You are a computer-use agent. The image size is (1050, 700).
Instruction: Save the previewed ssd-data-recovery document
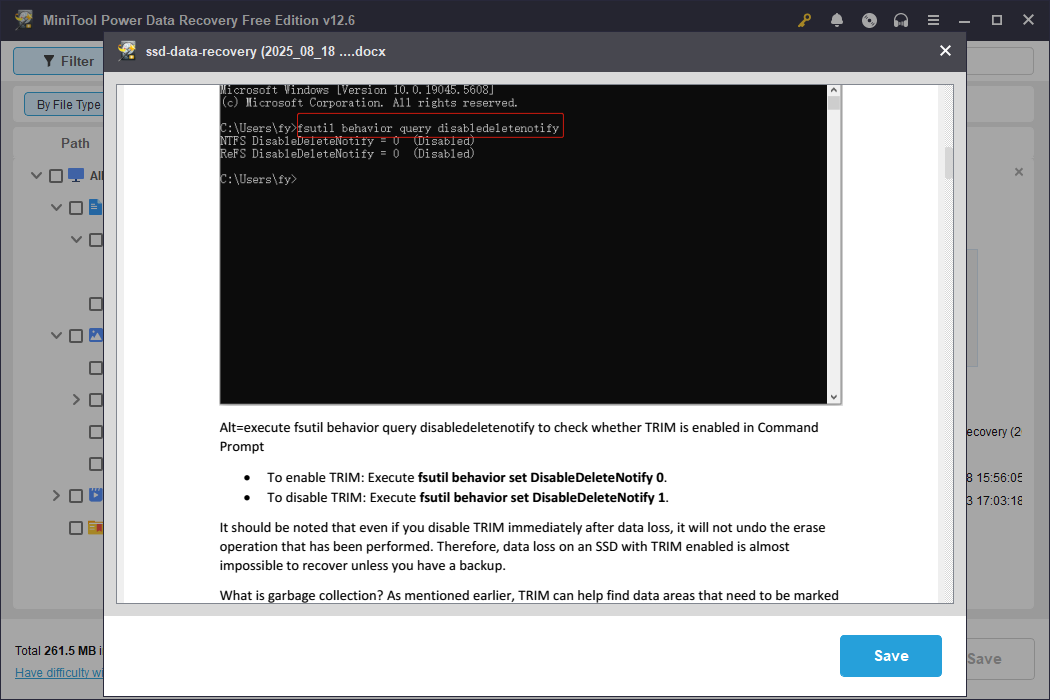[890, 656]
